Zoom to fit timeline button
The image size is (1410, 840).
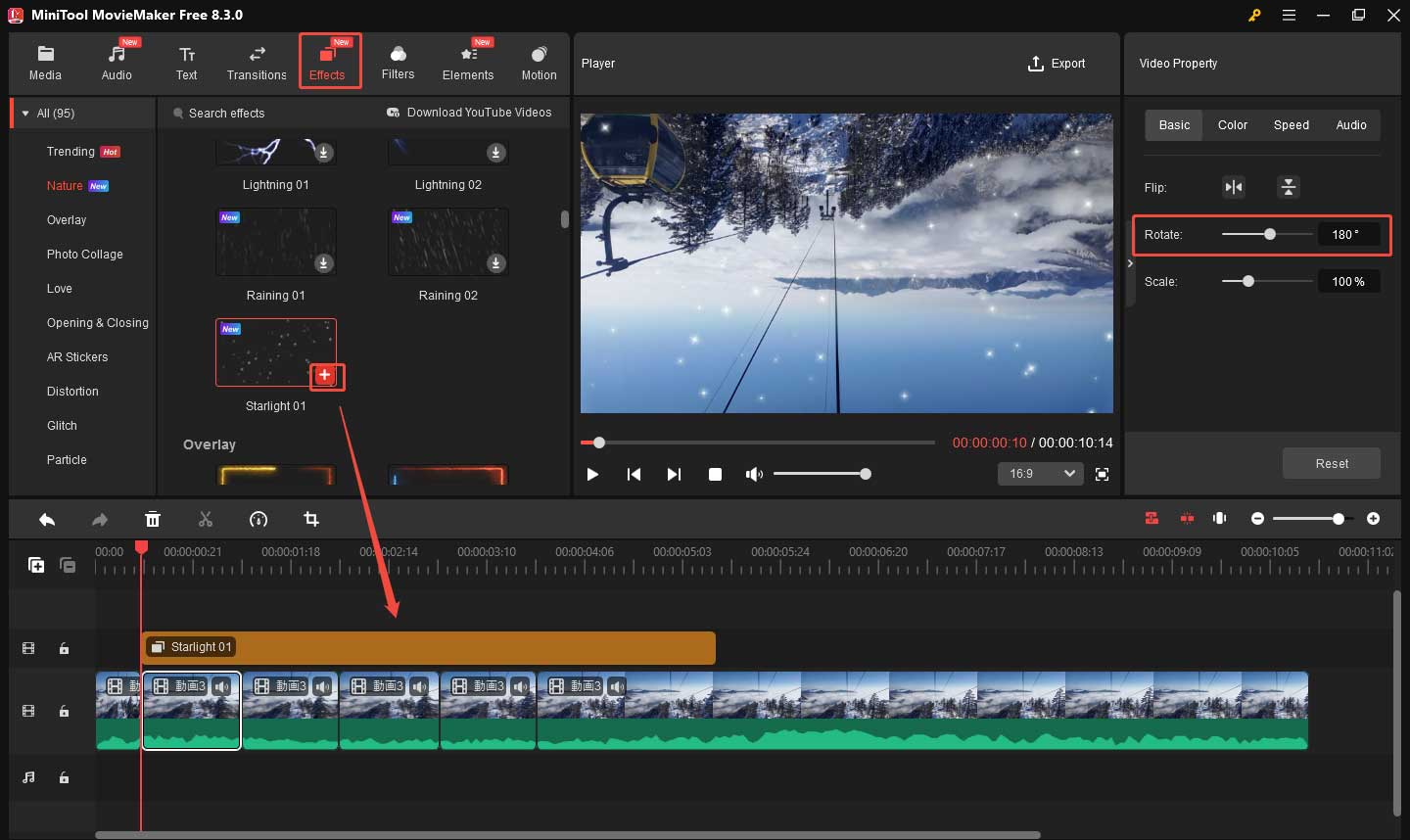[x=1220, y=518]
